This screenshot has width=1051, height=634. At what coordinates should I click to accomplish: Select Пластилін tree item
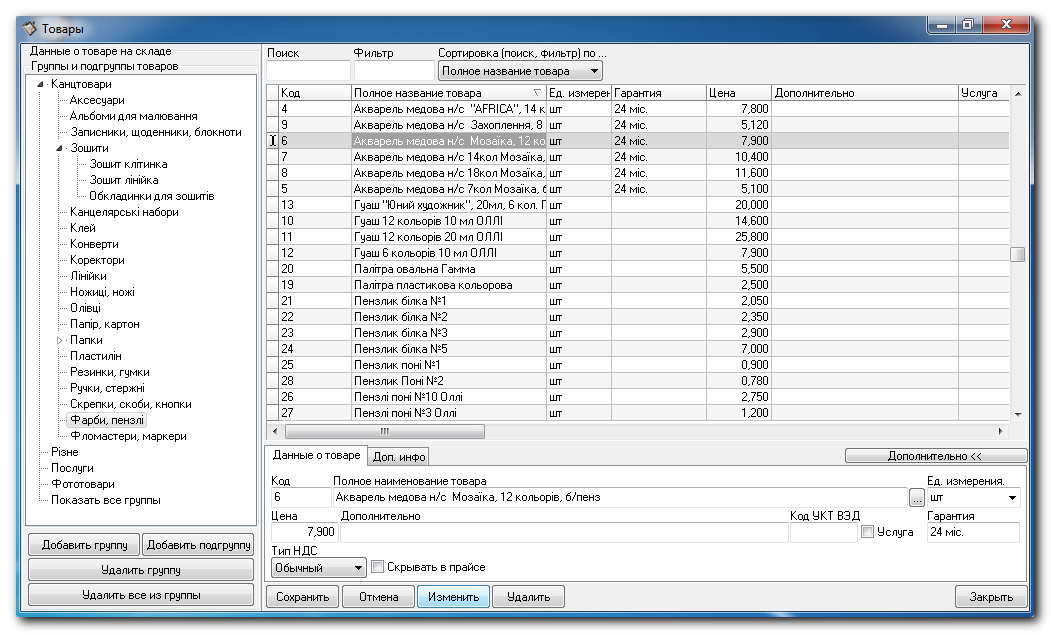pyautogui.click(x=96, y=357)
